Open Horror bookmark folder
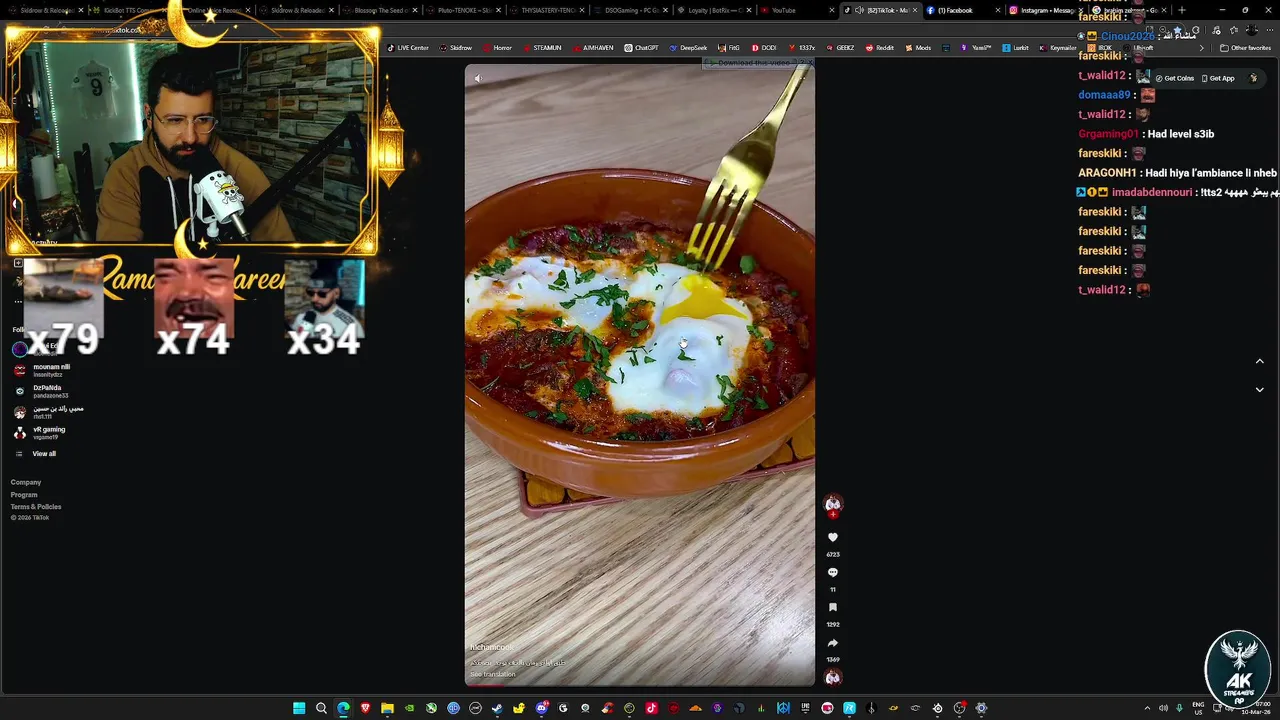1280x720 pixels. point(497,48)
